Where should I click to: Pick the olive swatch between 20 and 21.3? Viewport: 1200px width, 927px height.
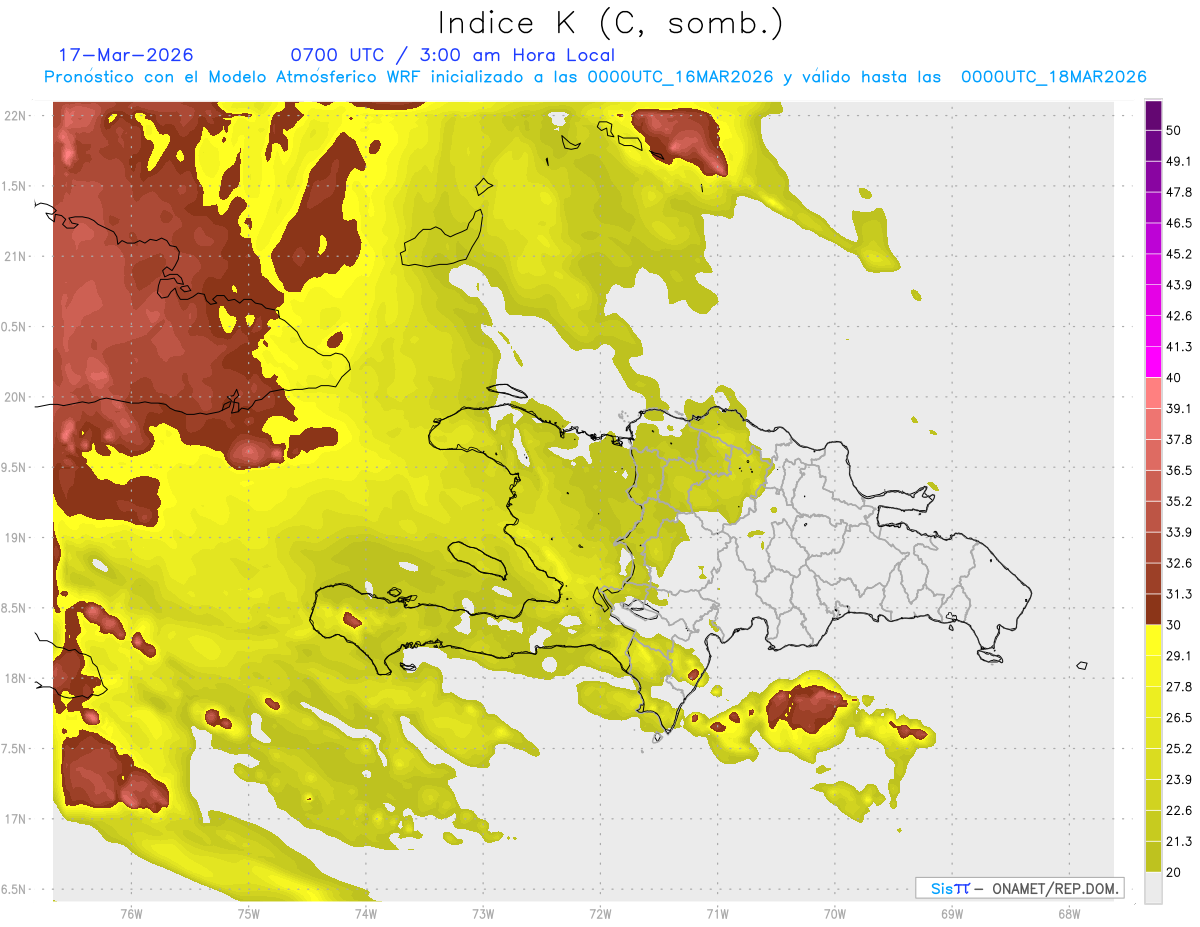[1153, 857]
